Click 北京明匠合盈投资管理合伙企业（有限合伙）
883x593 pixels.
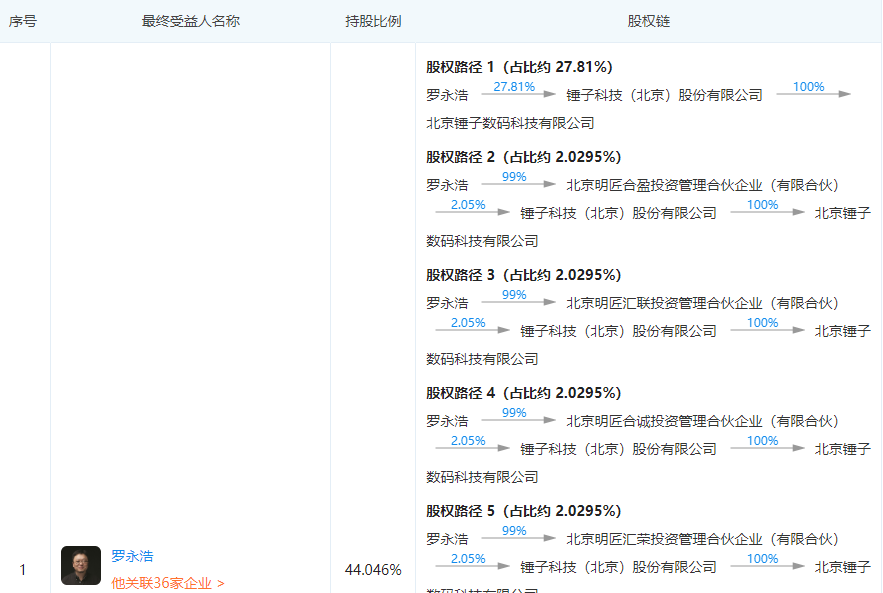[x=702, y=185]
